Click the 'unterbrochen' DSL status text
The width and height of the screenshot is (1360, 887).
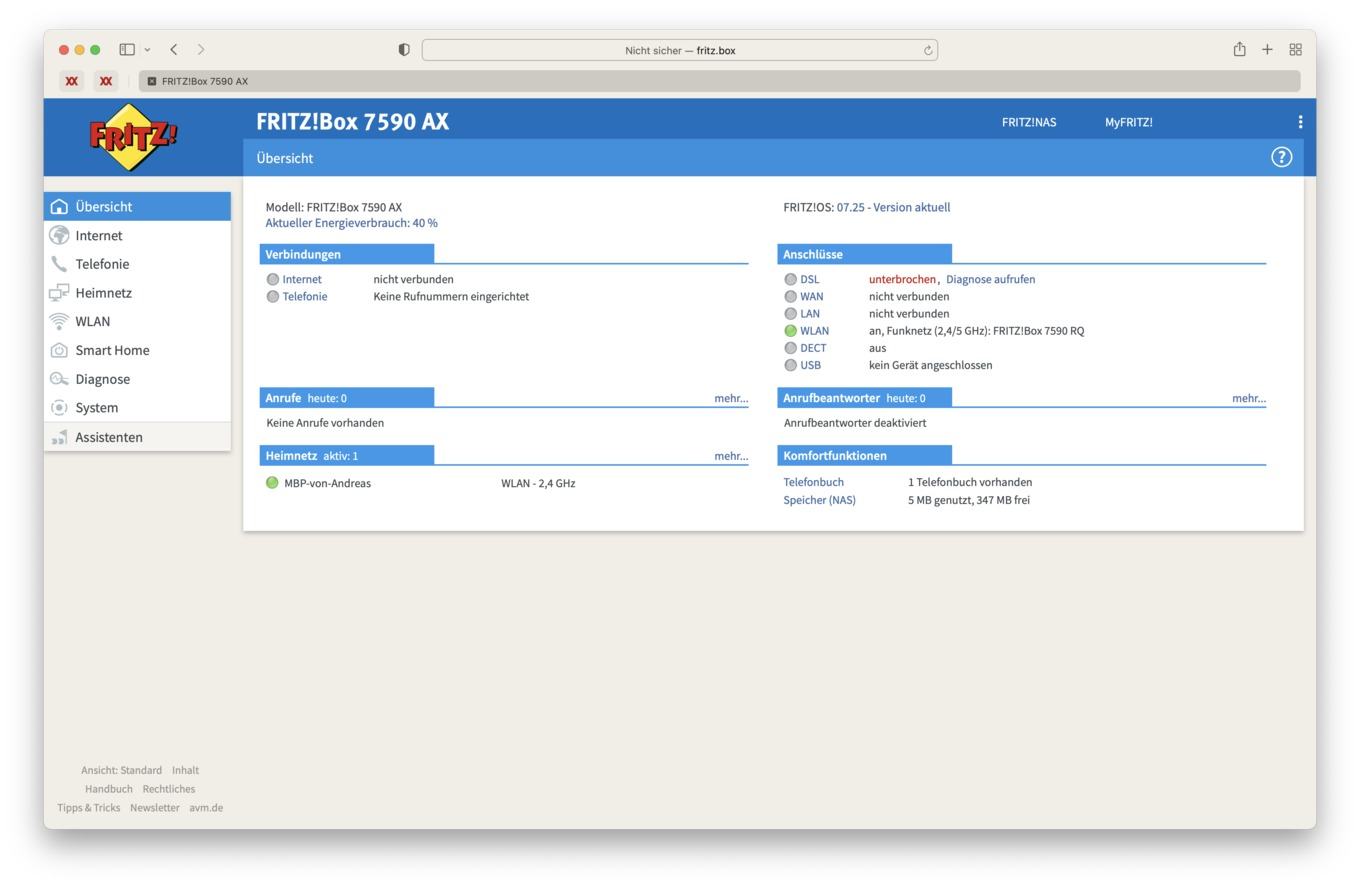click(902, 279)
